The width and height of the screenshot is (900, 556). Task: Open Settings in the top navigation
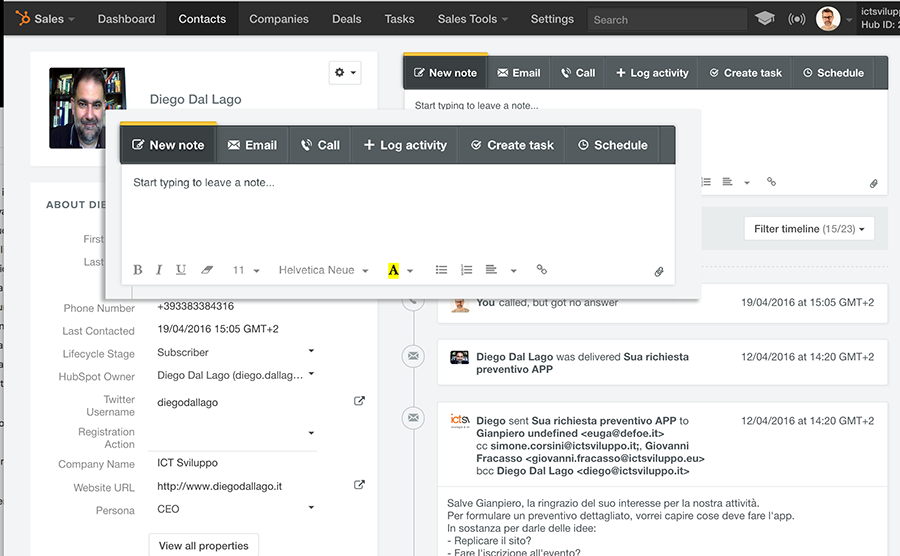click(x=552, y=19)
